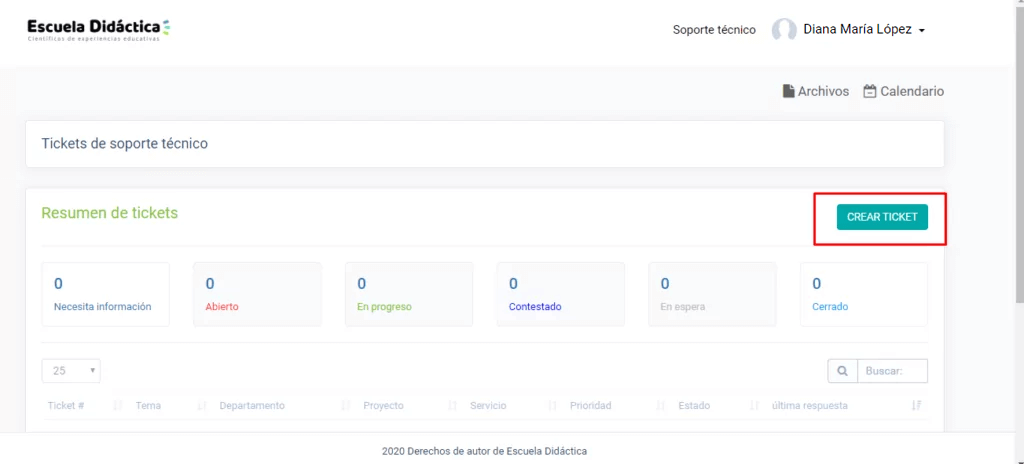Click the Escuela Didáctica logo
1024x464 pixels.
[99, 30]
